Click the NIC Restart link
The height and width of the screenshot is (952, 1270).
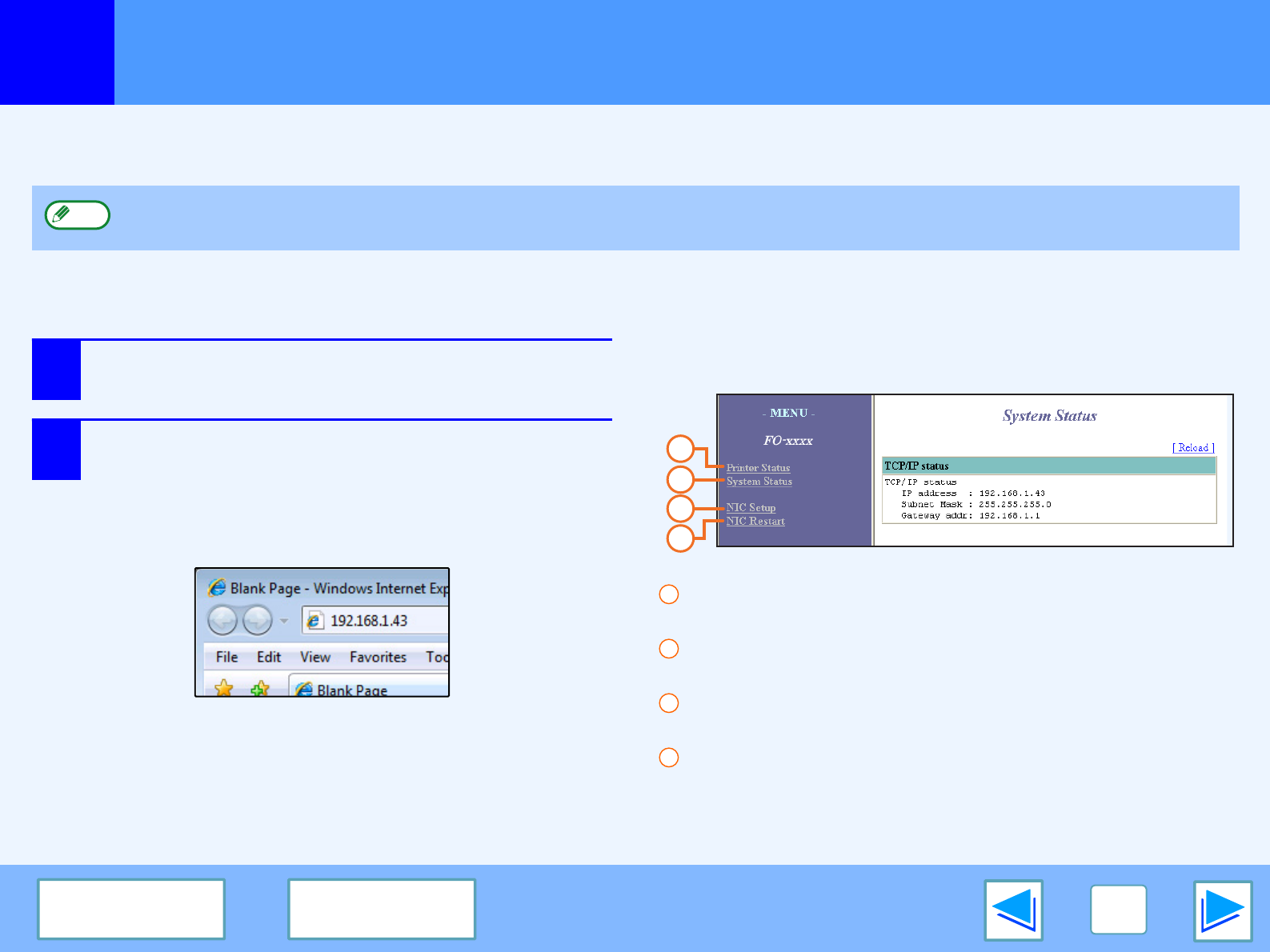coord(755,522)
